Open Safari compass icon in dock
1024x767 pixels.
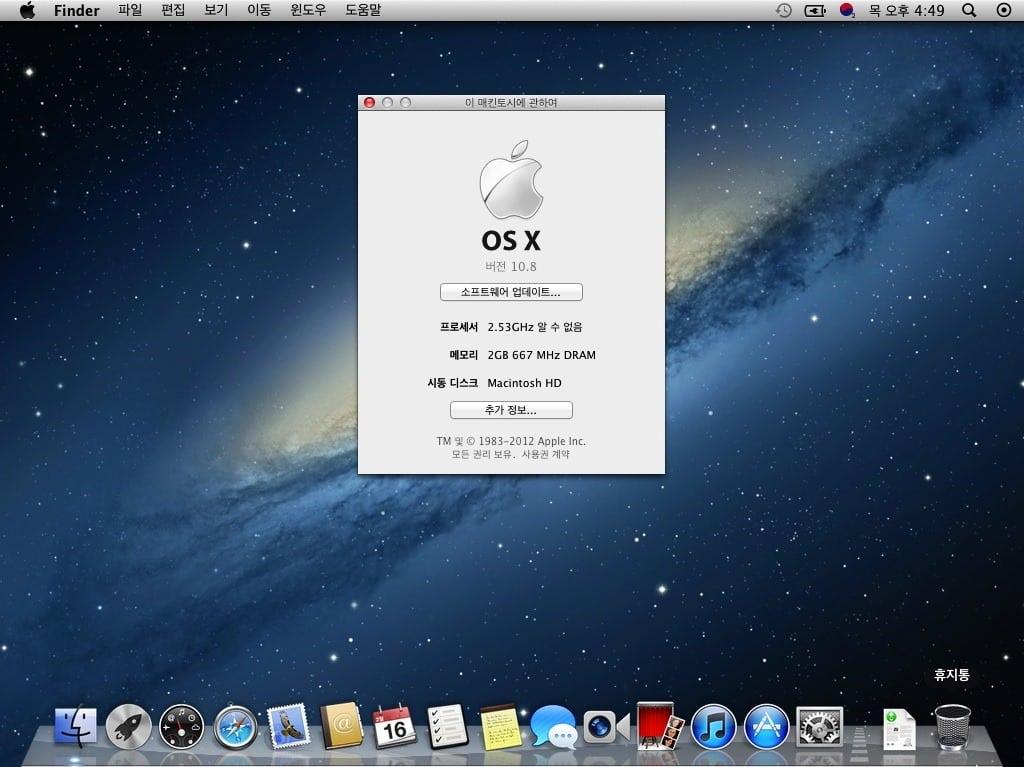236,726
